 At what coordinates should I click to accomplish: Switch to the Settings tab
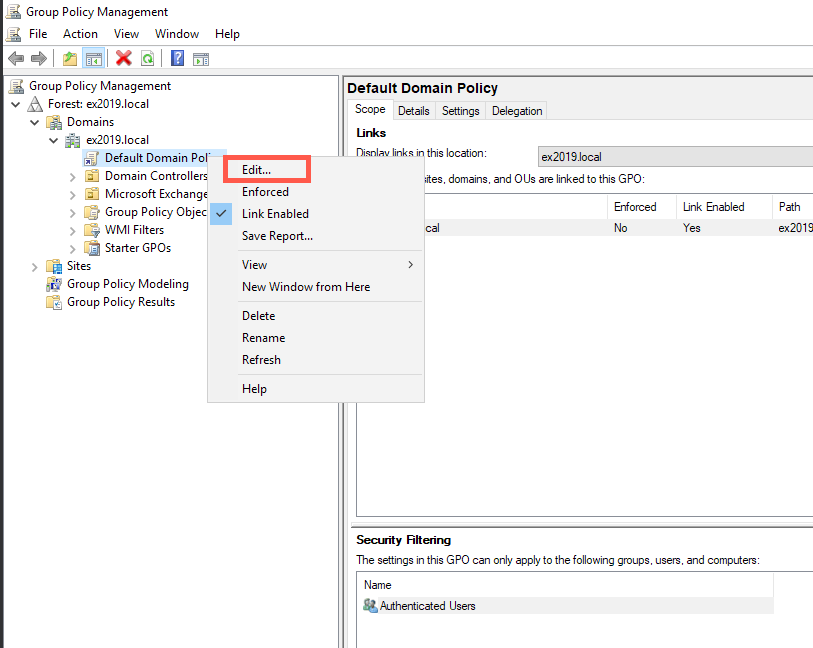pyautogui.click(x=460, y=110)
